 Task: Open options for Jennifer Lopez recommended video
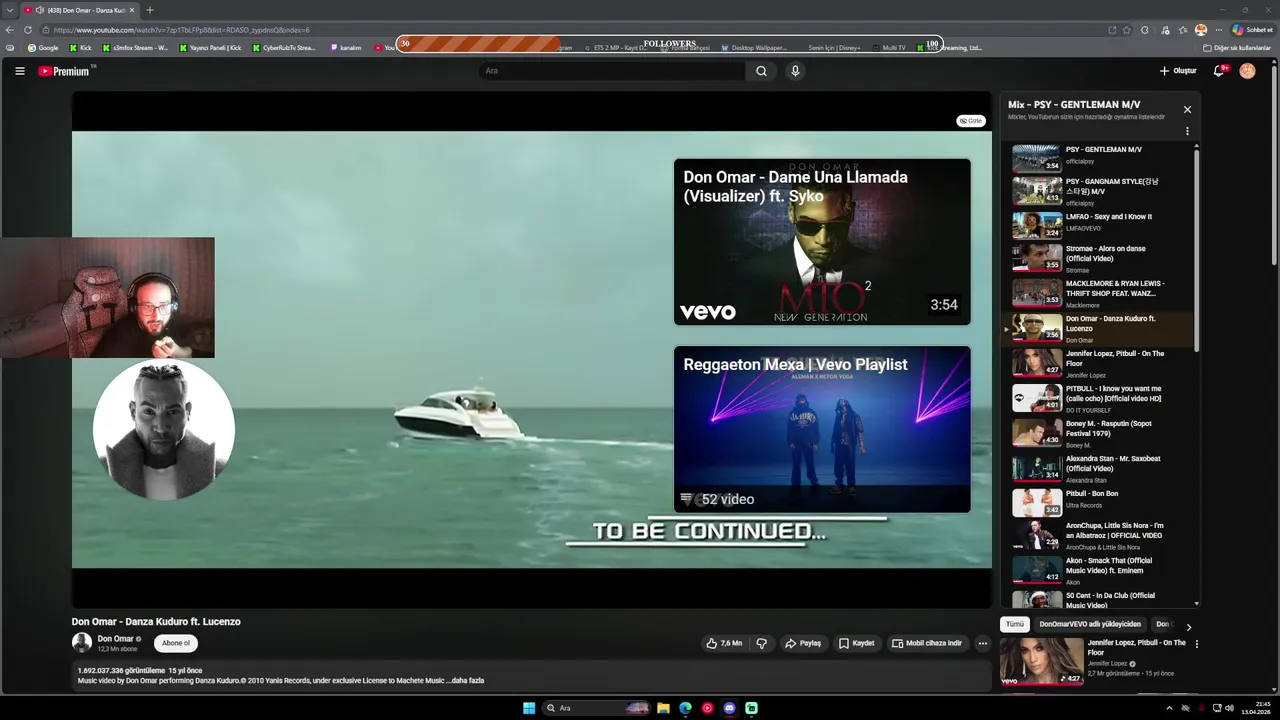coord(1196,644)
